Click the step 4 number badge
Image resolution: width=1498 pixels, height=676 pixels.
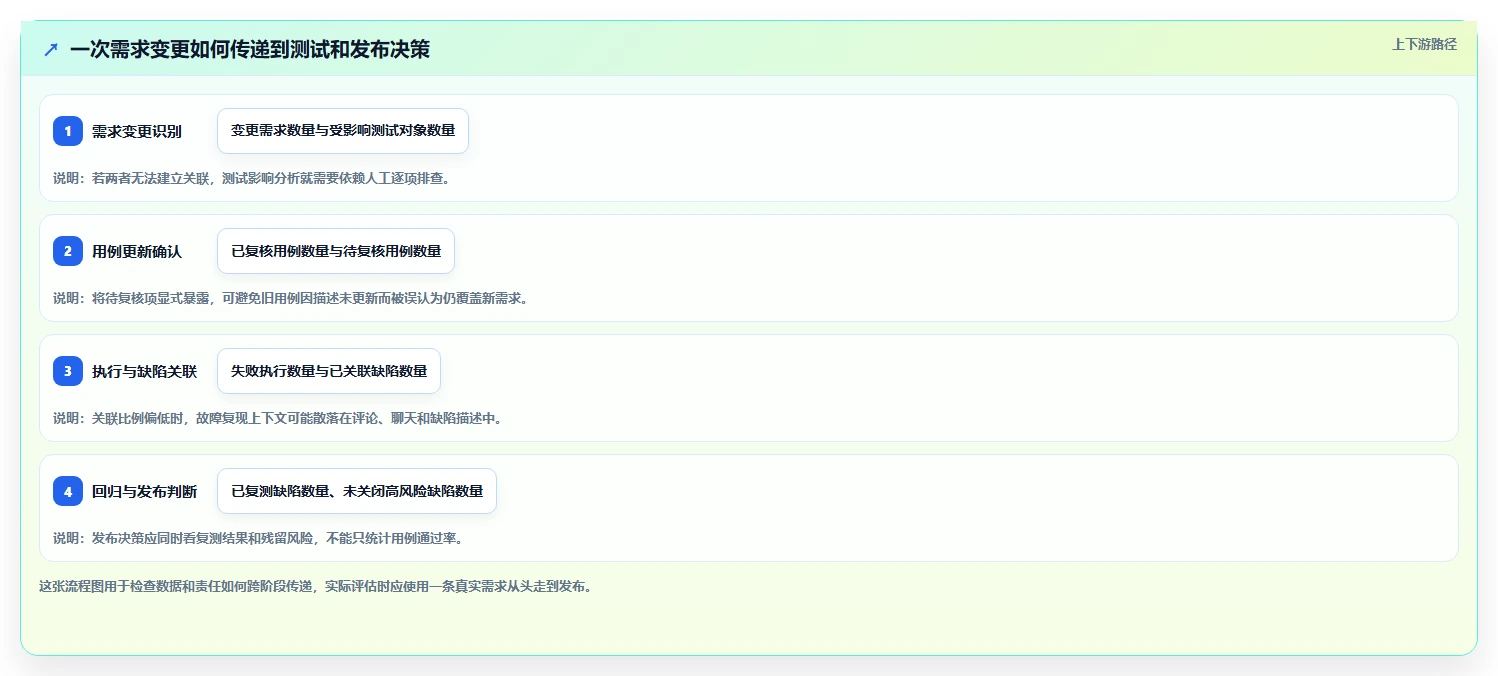click(68, 491)
